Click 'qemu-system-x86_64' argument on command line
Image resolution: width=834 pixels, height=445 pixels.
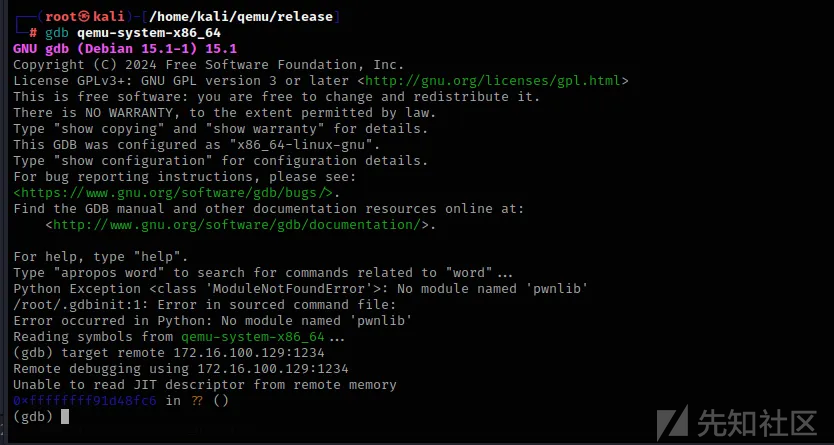coord(149,33)
